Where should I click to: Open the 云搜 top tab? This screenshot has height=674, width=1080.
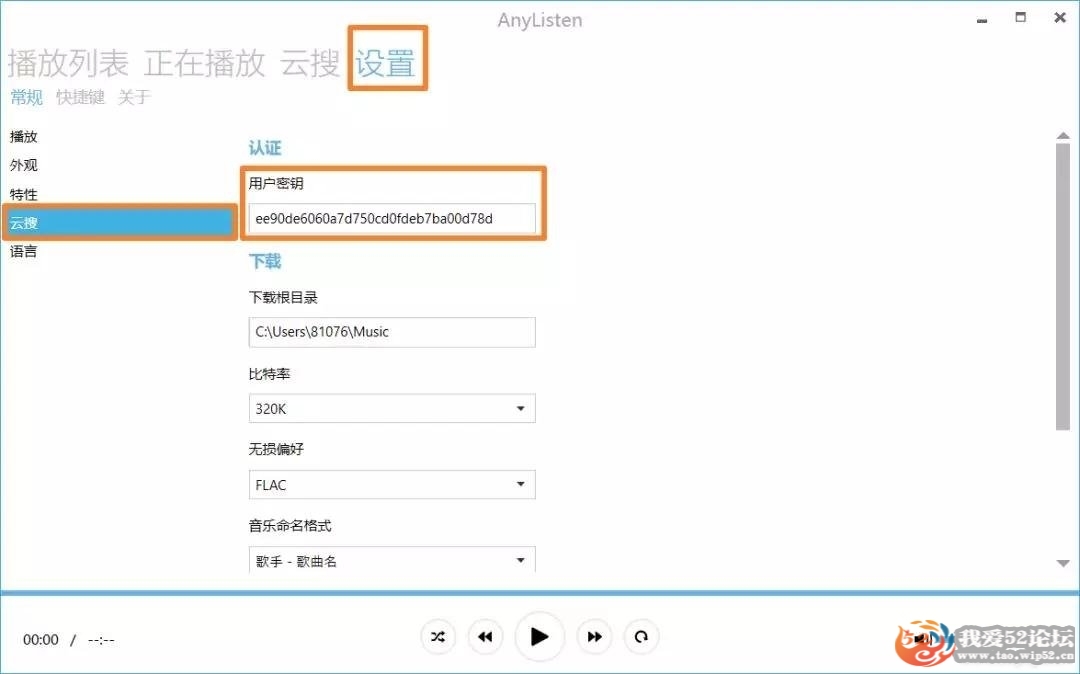point(310,63)
